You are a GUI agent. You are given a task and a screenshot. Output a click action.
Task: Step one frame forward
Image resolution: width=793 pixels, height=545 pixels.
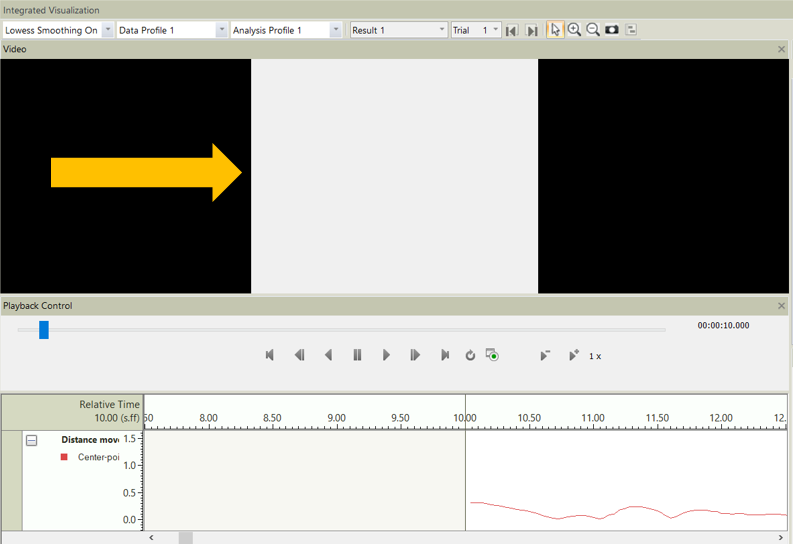(x=415, y=355)
